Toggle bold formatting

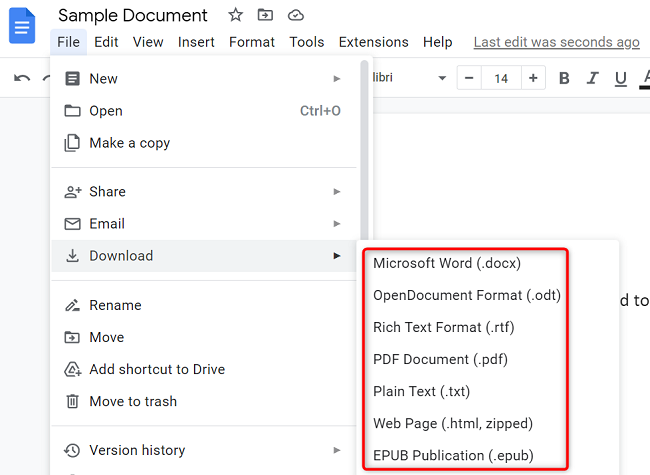point(564,78)
